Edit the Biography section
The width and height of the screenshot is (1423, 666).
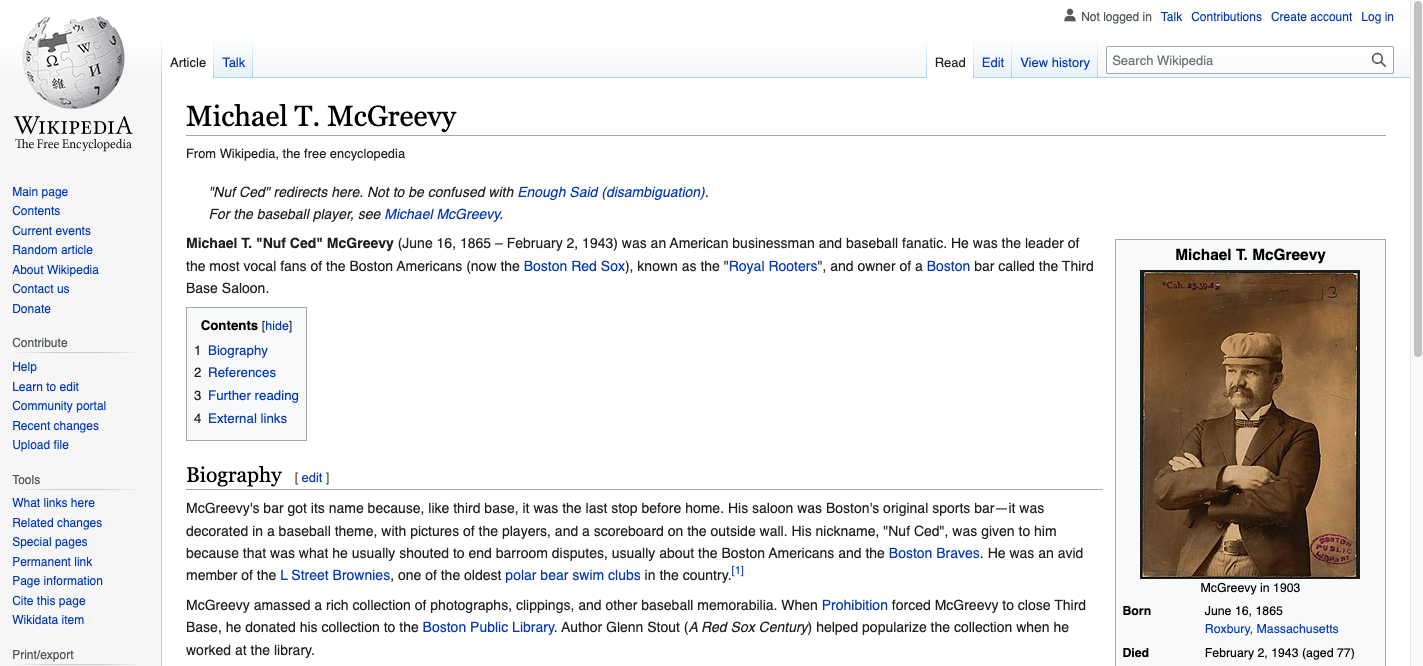pos(312,477)
